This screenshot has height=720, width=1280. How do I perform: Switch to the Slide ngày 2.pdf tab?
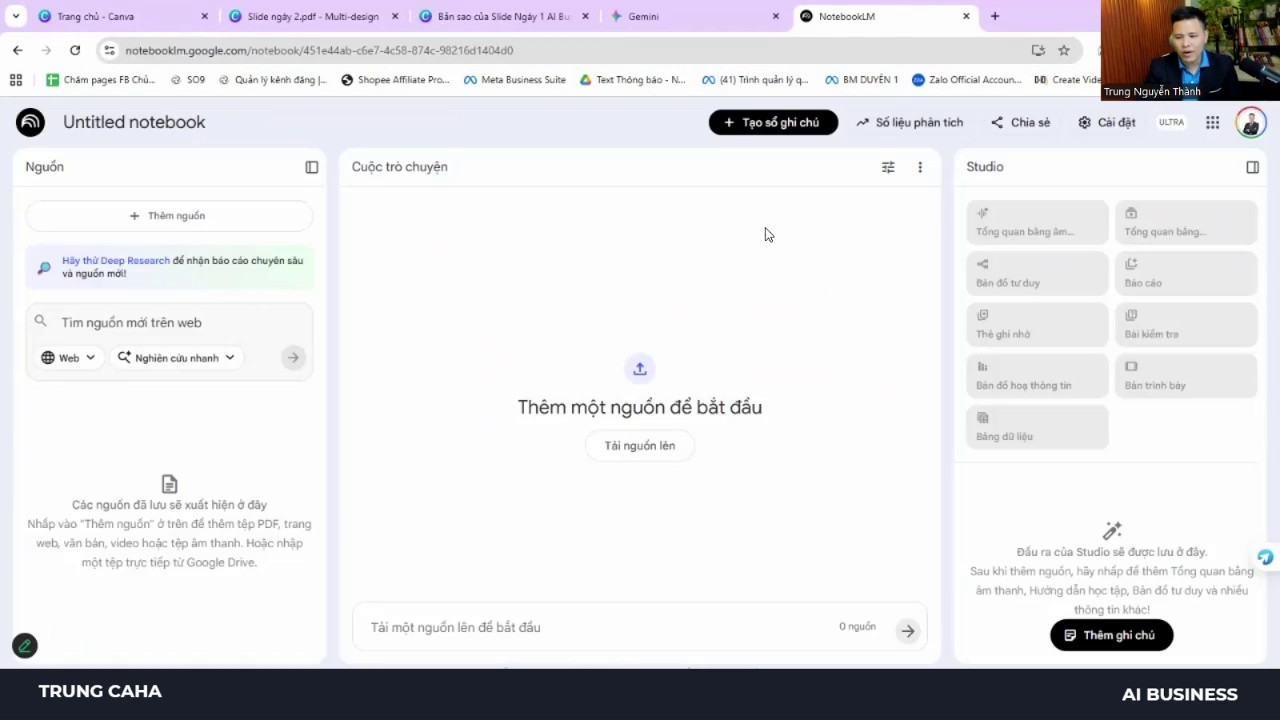coord(313,16)
